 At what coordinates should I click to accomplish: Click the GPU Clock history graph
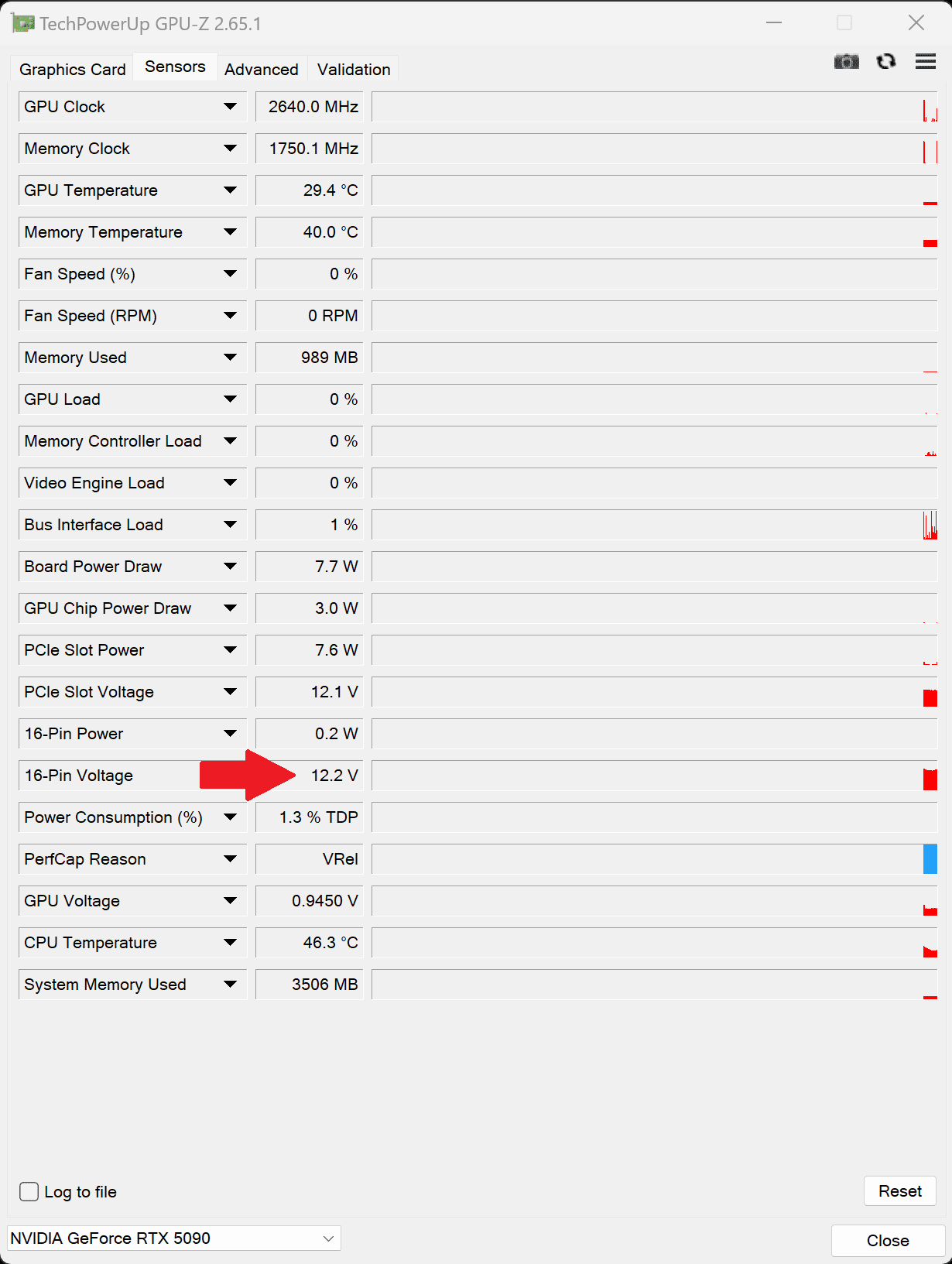coord(654,107)
